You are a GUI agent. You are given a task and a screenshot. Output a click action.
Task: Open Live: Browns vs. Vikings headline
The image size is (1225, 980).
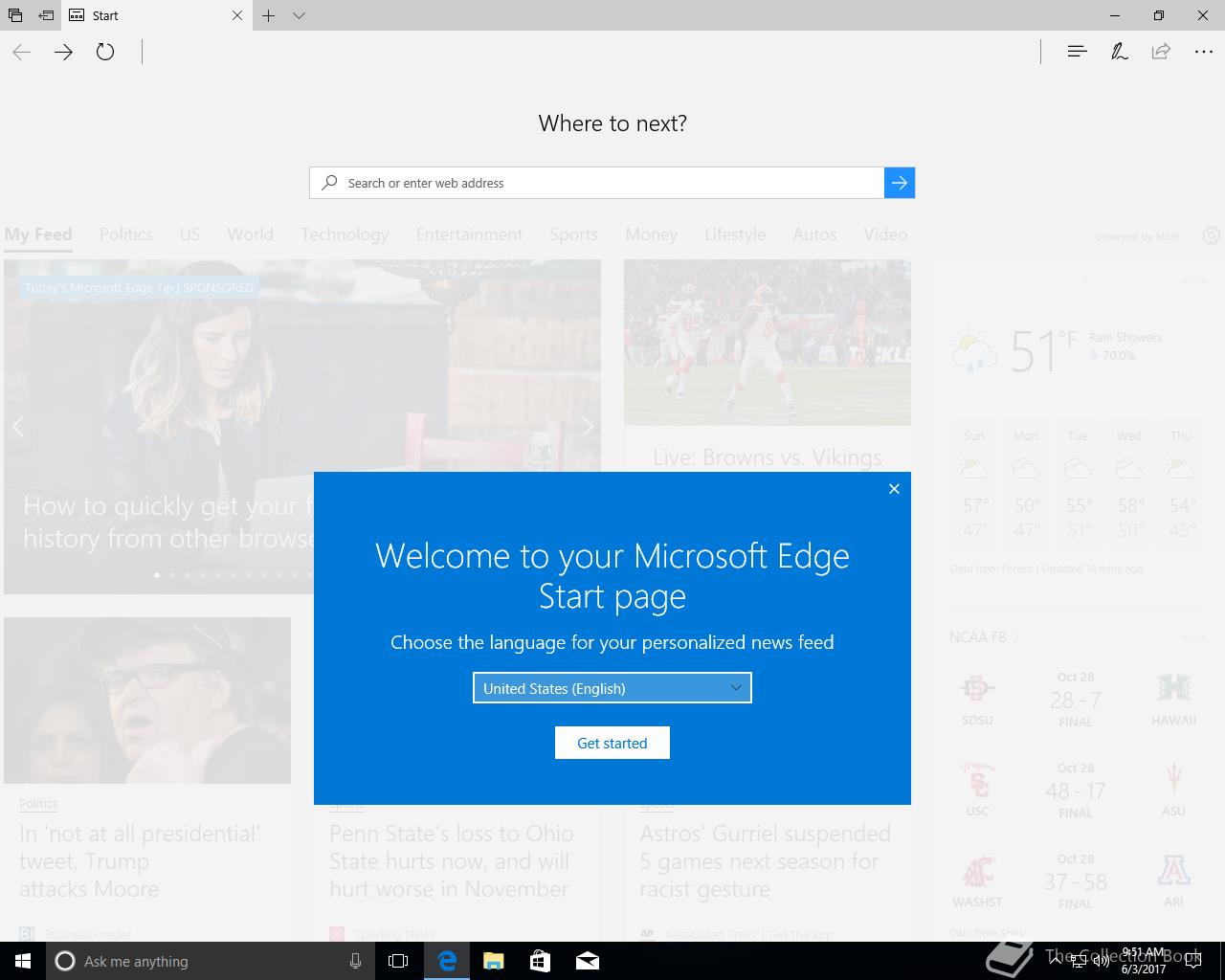[768, 457]
